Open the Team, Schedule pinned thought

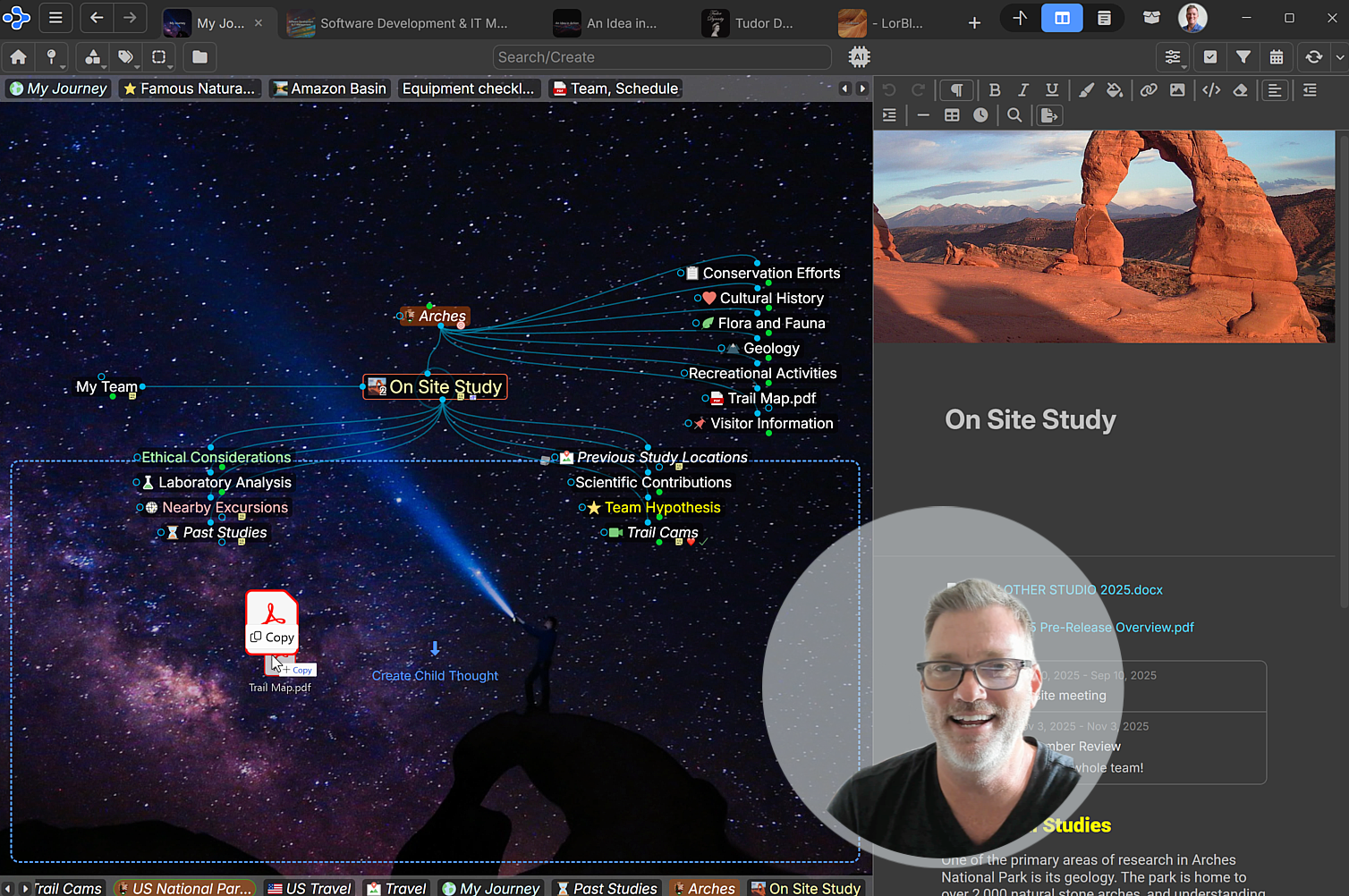615,89
